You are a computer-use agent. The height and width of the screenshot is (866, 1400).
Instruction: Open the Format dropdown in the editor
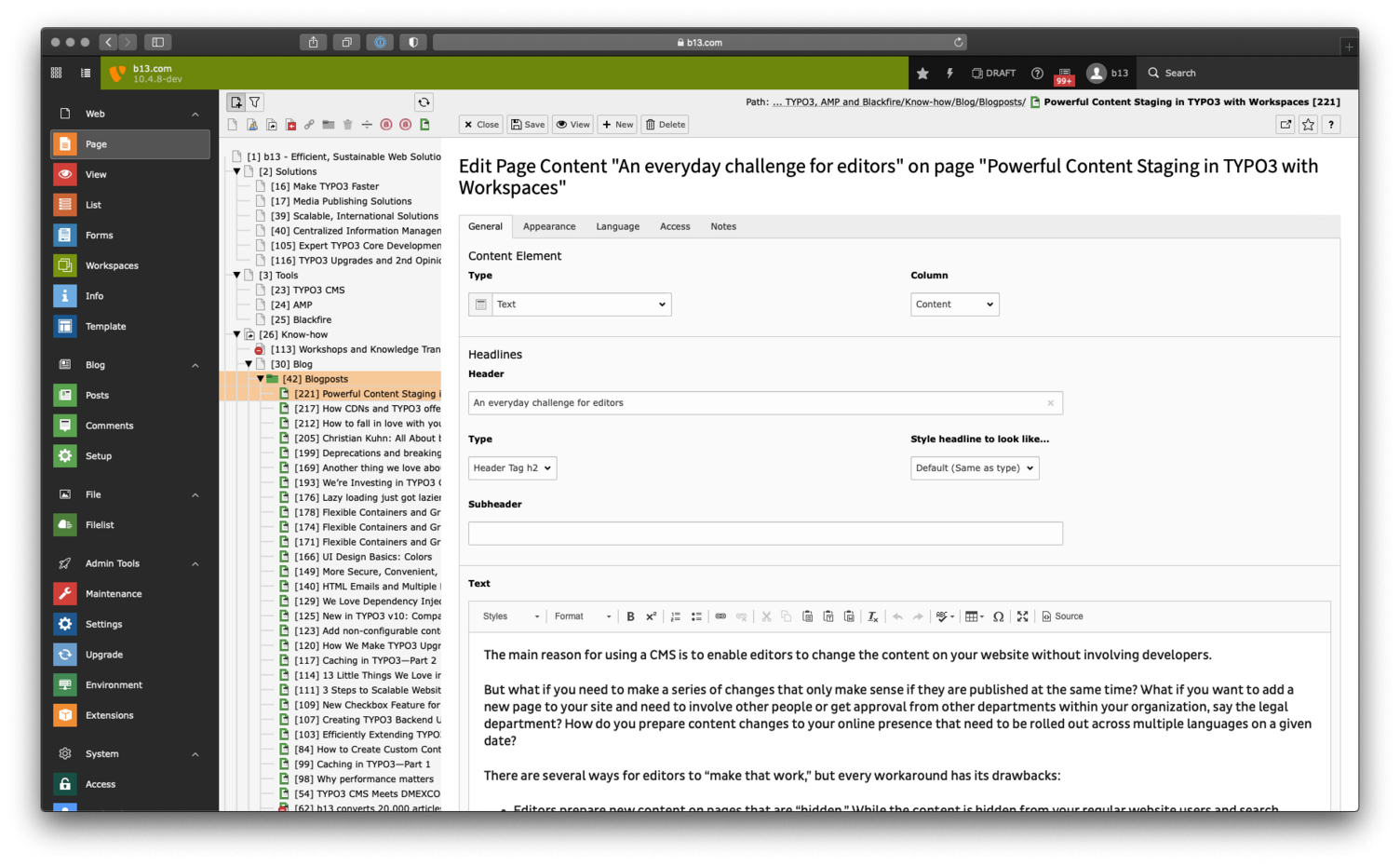click(580, 616)
